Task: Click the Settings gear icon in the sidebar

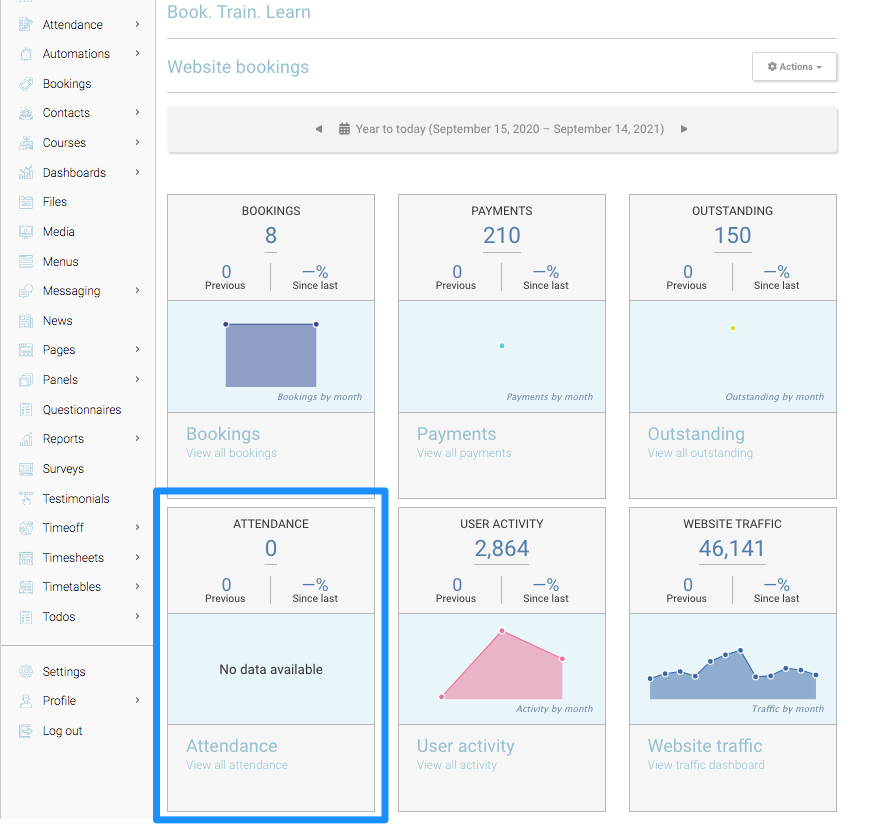Action: pyautogui.click(x=26, y=672)
